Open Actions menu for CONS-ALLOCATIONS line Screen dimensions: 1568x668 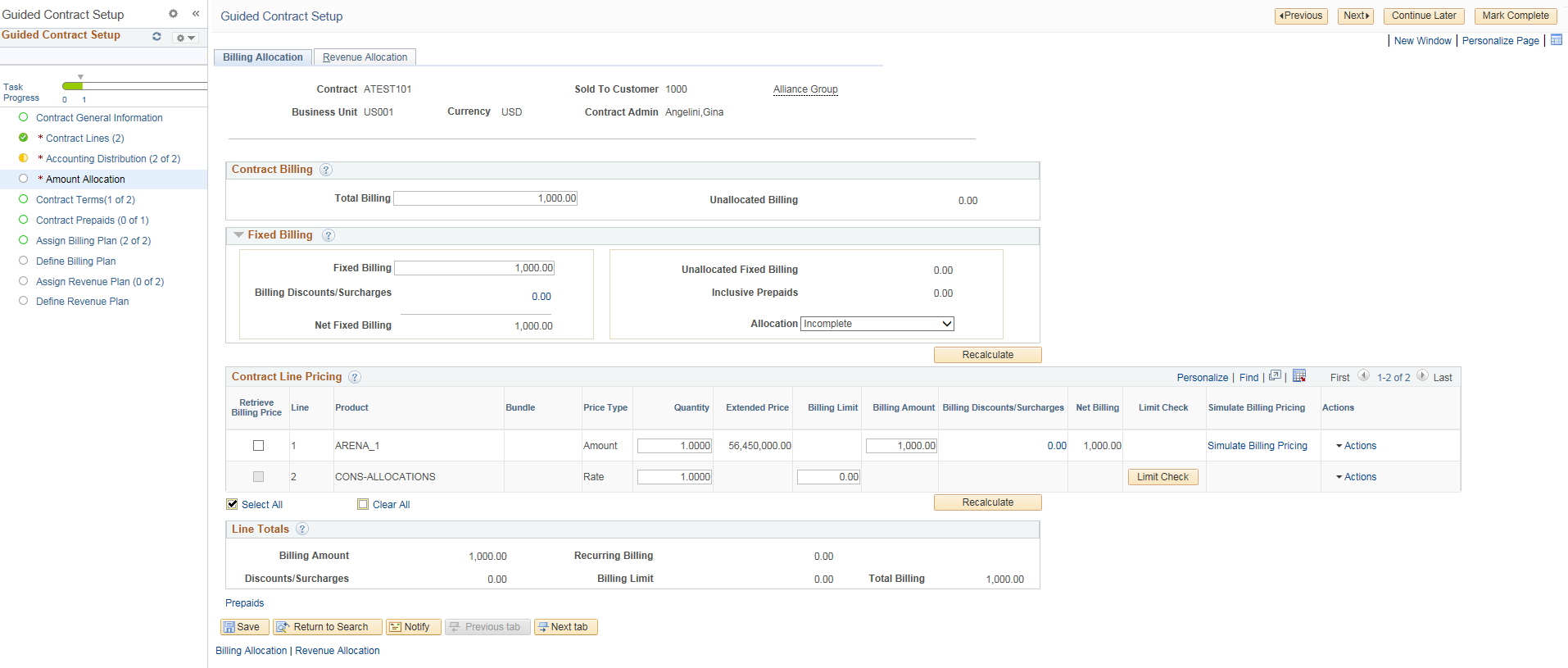pos(1356,477)
